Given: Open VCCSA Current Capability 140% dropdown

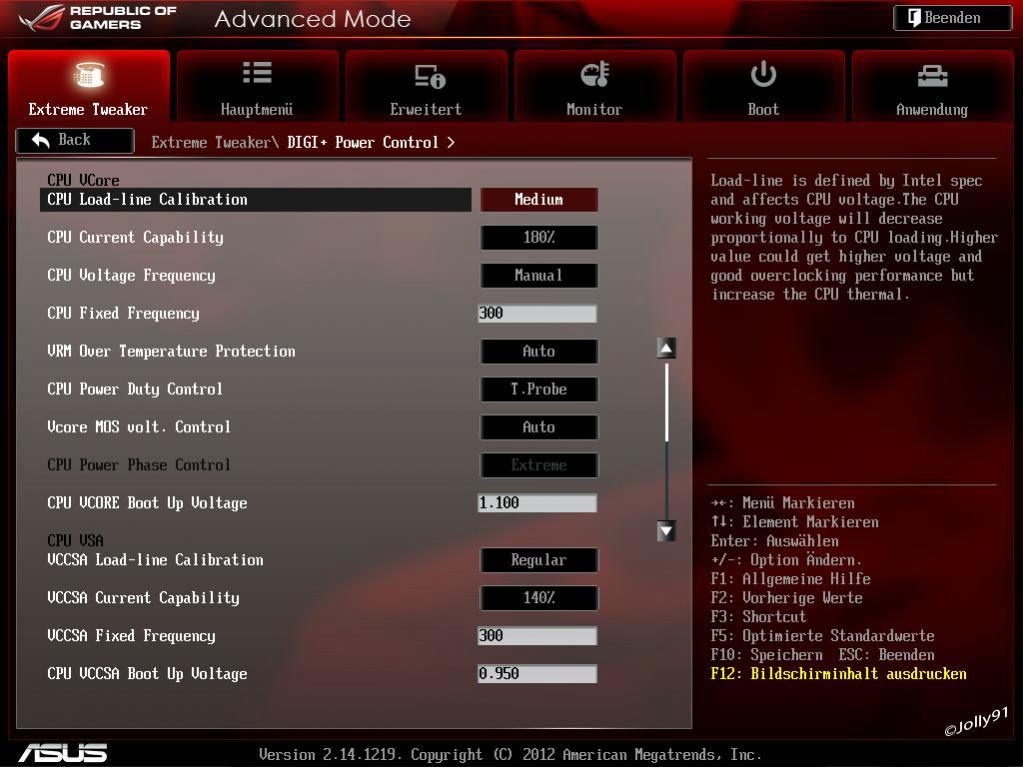Looking at the screenshot, I should [539, 597].
